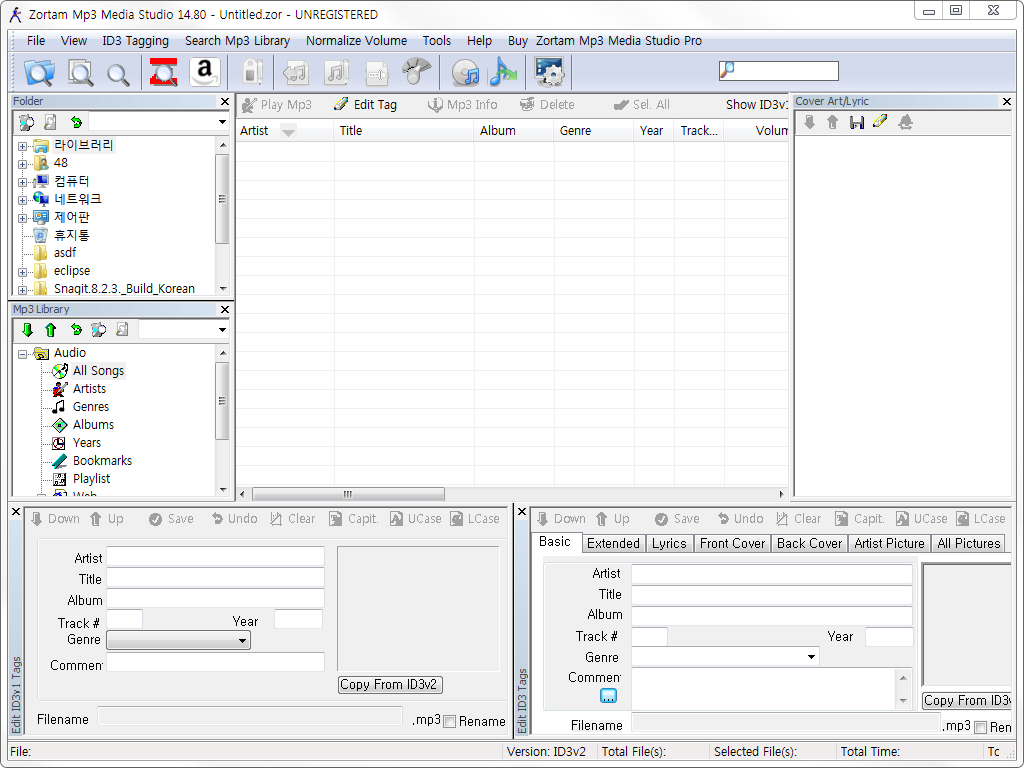The width and height of the screenshot is (1024, 768).
Task: Switch to the Extended tab
Action: pyautogui.click(x=613, y=543)
